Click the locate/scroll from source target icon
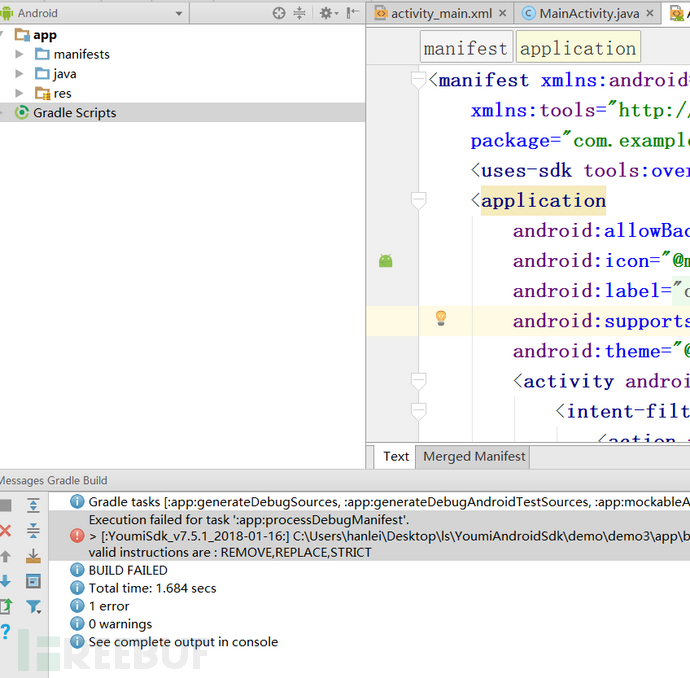 [x=279, y=13]
